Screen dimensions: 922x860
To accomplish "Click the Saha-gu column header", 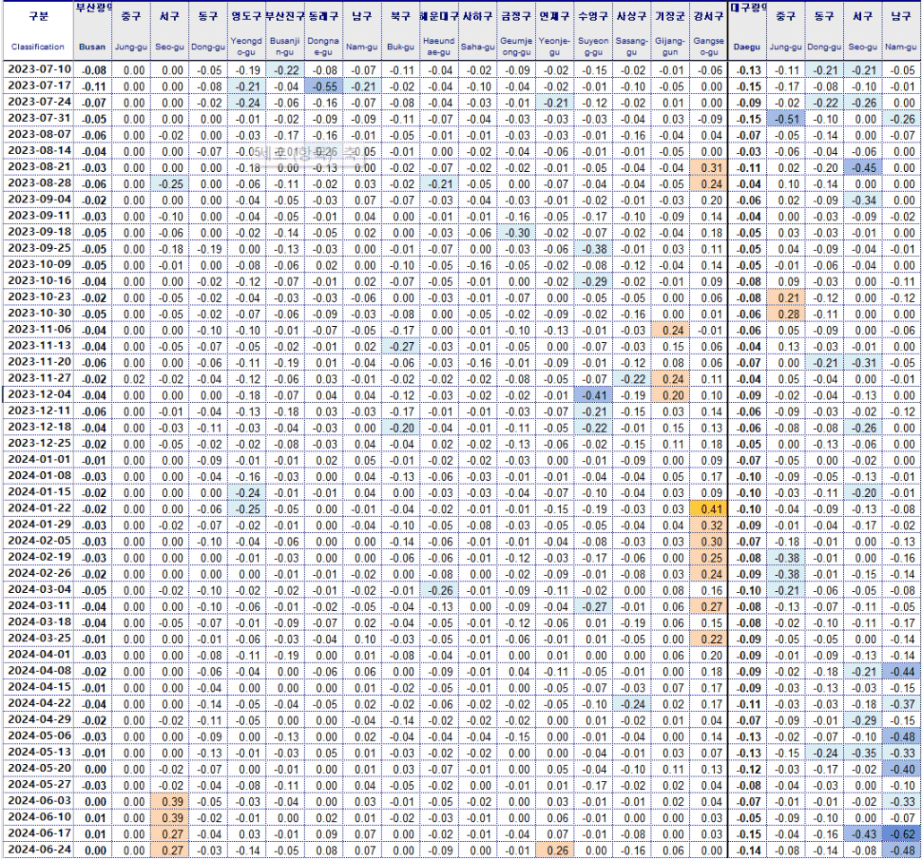I will [477, 31].
